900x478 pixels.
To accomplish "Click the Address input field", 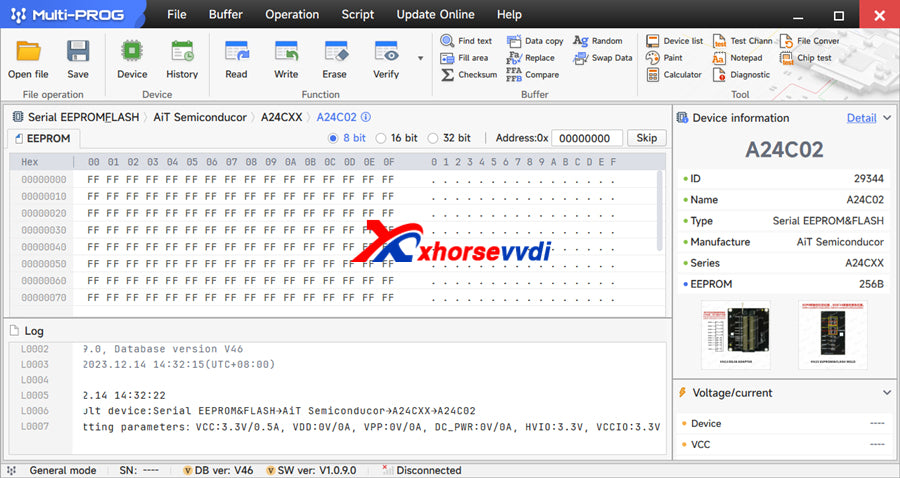I will [x=587, y=138].
